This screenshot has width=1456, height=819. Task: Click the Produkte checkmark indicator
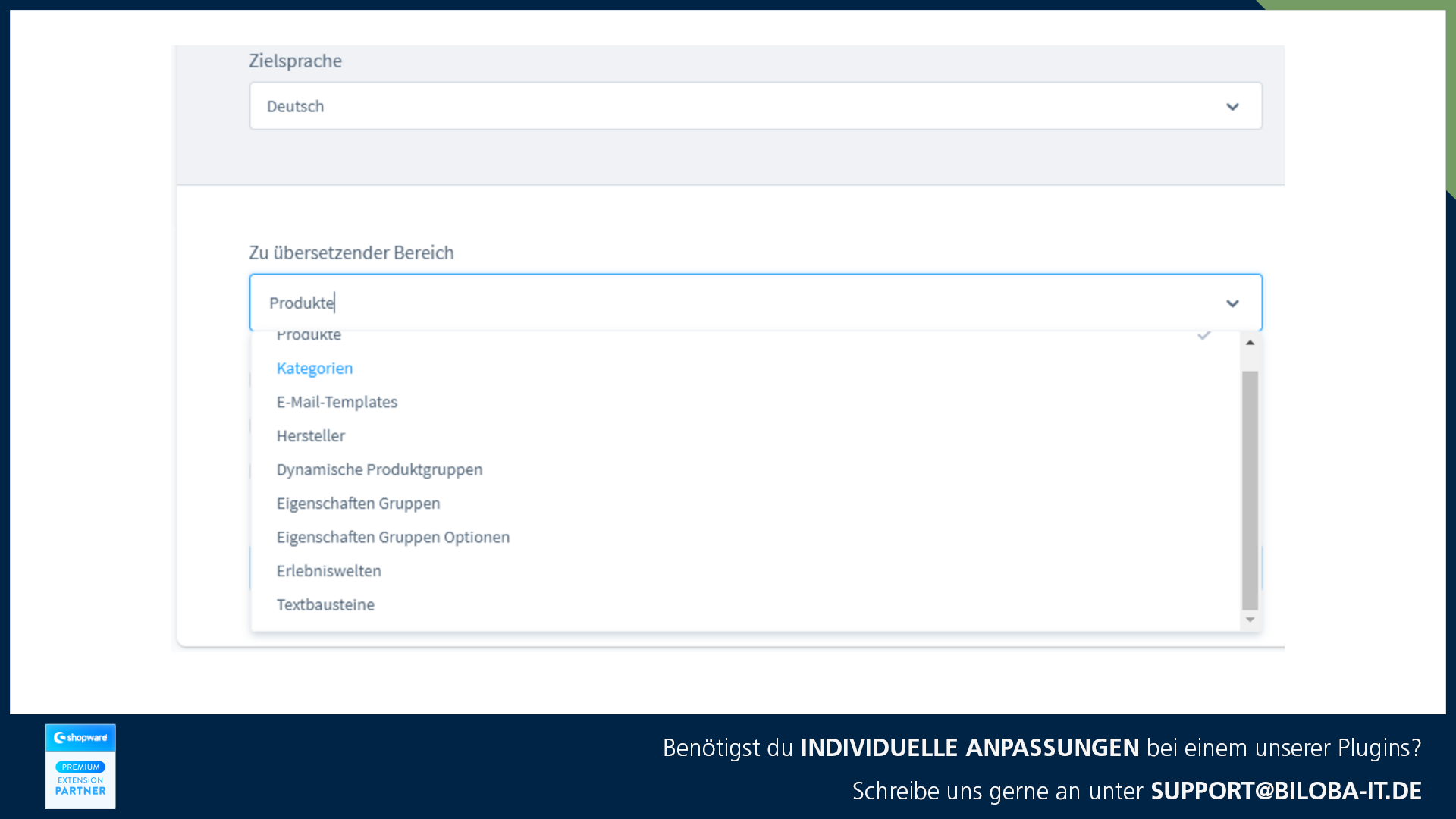point(1204,333)
